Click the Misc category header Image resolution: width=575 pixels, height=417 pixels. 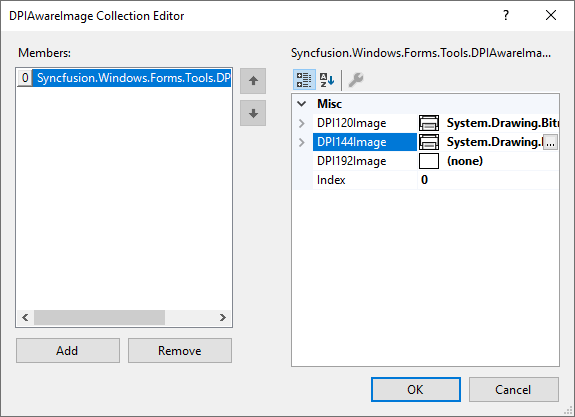point(329,104)
